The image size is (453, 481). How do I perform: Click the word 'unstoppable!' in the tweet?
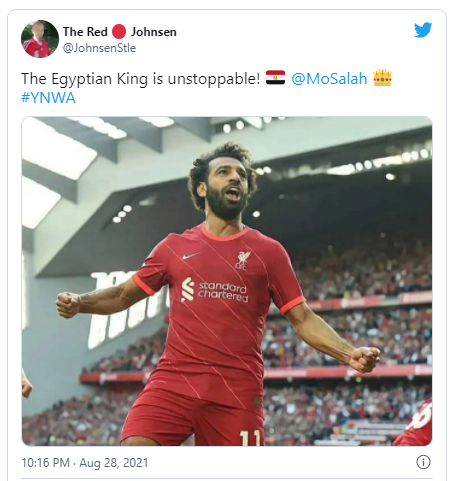point(214,79)
